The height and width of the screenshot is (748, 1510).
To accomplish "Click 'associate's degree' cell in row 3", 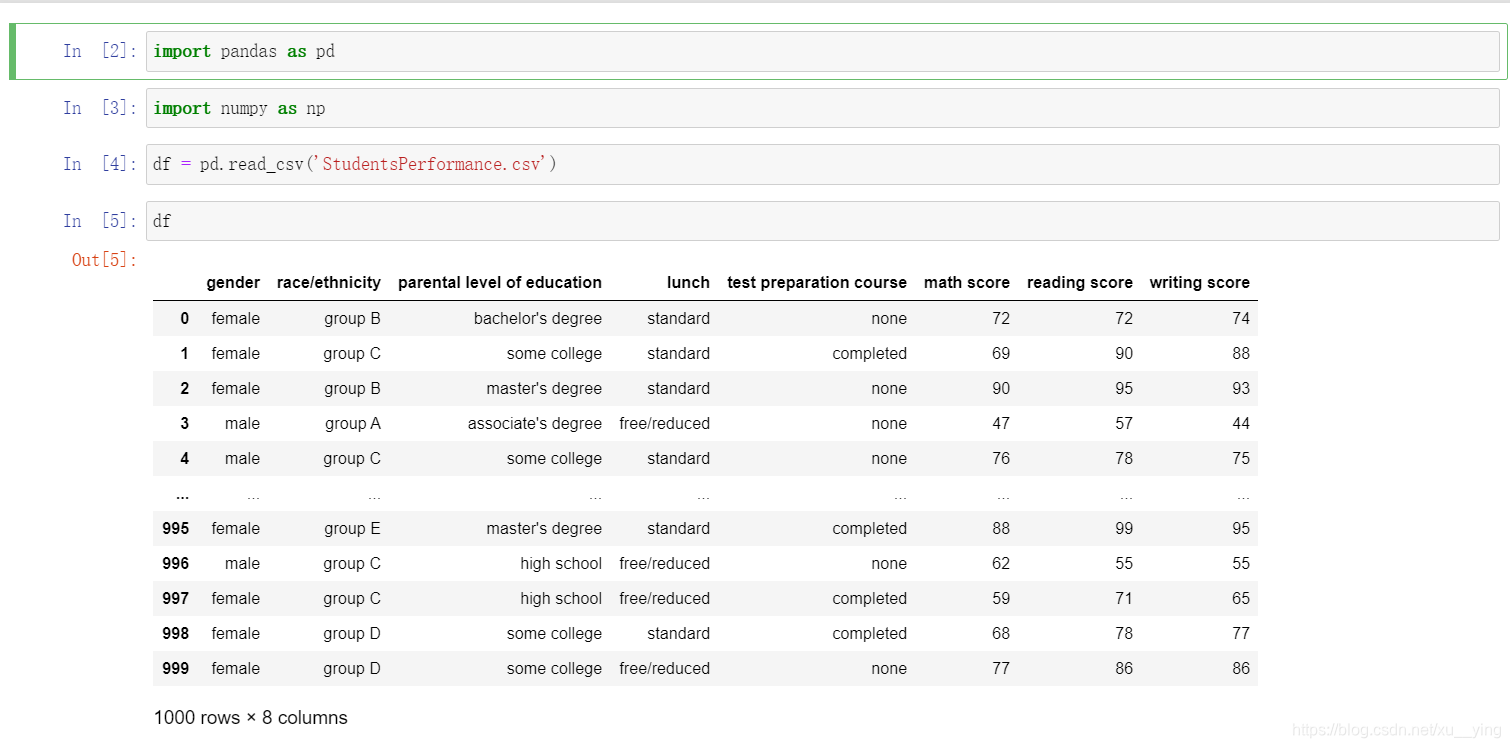I will pyautogui.click(x=535, y=424).
